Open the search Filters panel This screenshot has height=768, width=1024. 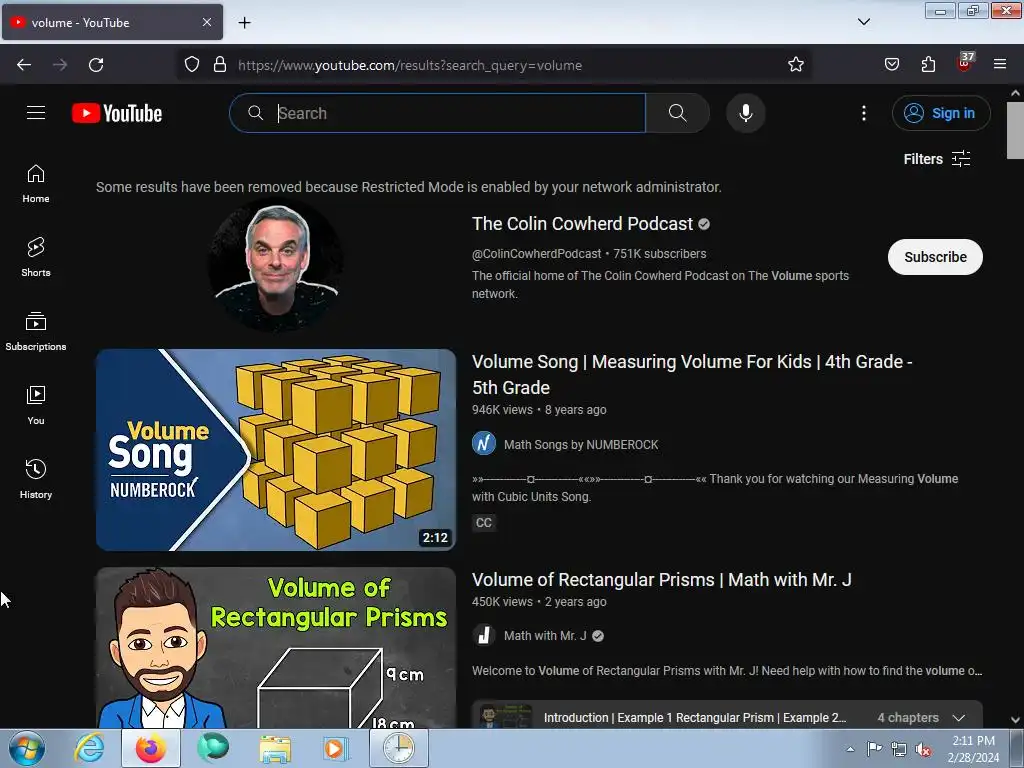[x=936, y=159]
